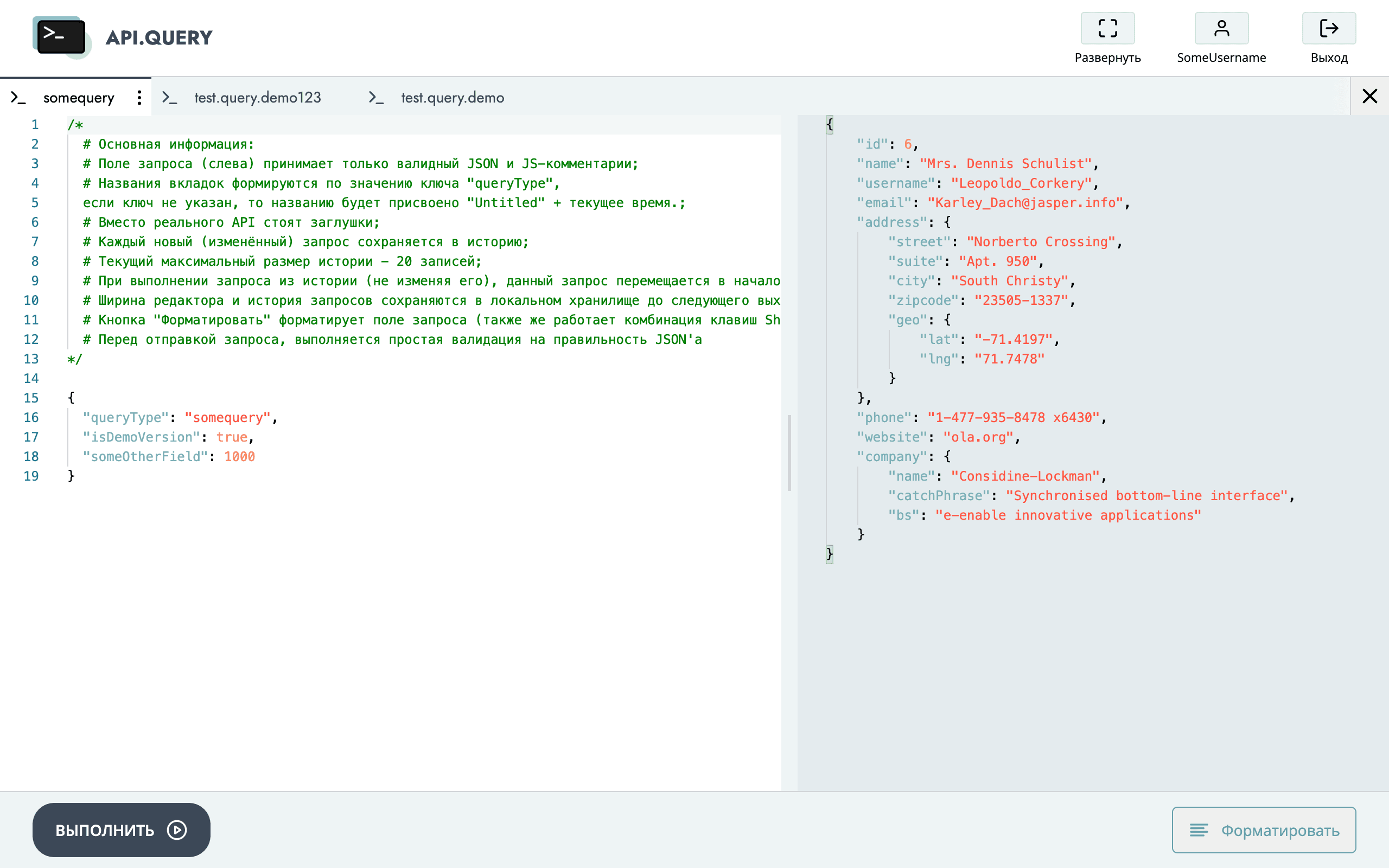Screen dimensions: 1389x868
Task: Click the closing comment marker */ on line 13
Action: pyautogui.click(x=75, y=359)
